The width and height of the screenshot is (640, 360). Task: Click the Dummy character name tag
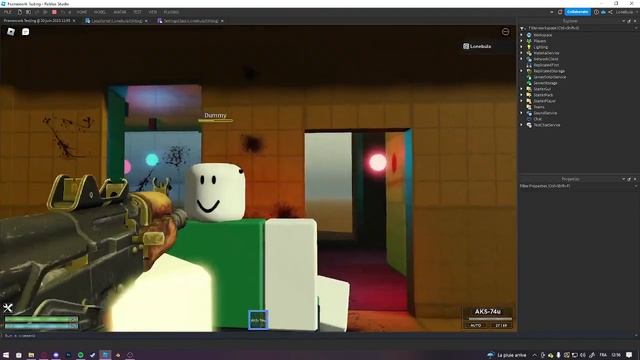215,116
